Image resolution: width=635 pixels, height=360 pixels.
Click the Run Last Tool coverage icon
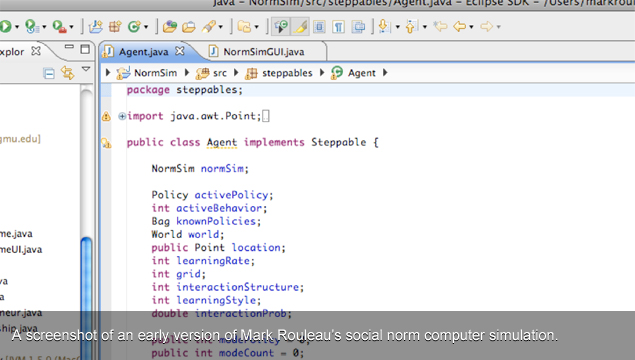(x=32, y=27)
